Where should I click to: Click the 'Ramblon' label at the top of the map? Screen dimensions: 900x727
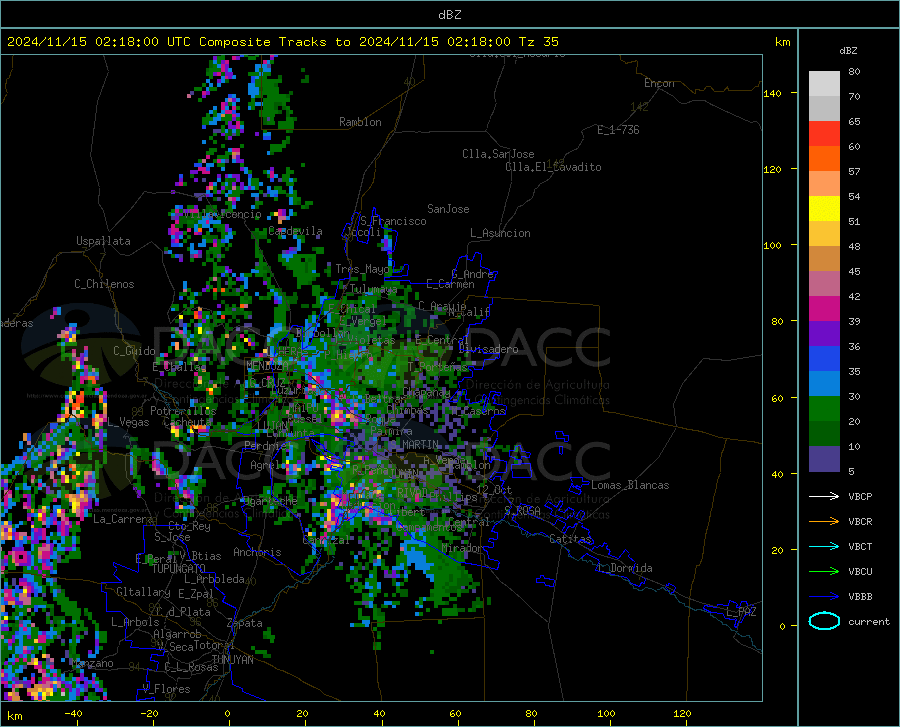(360, 122)
